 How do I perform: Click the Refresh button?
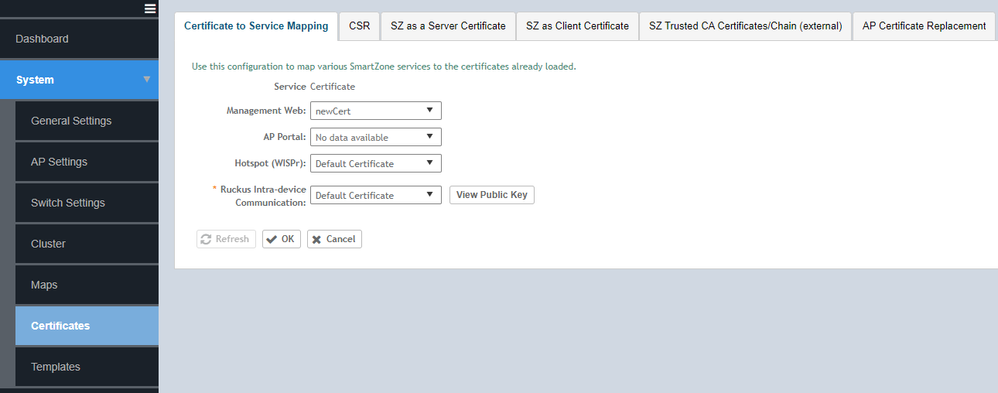[226, 239]
